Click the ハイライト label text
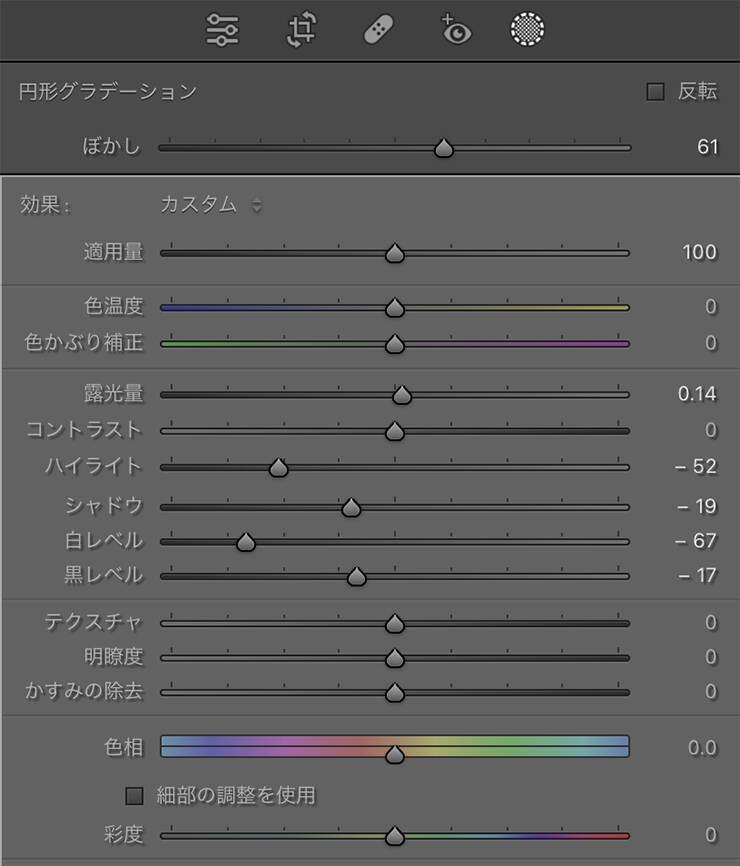This screenshot has height=866, width=740. (x=93, y=467)
